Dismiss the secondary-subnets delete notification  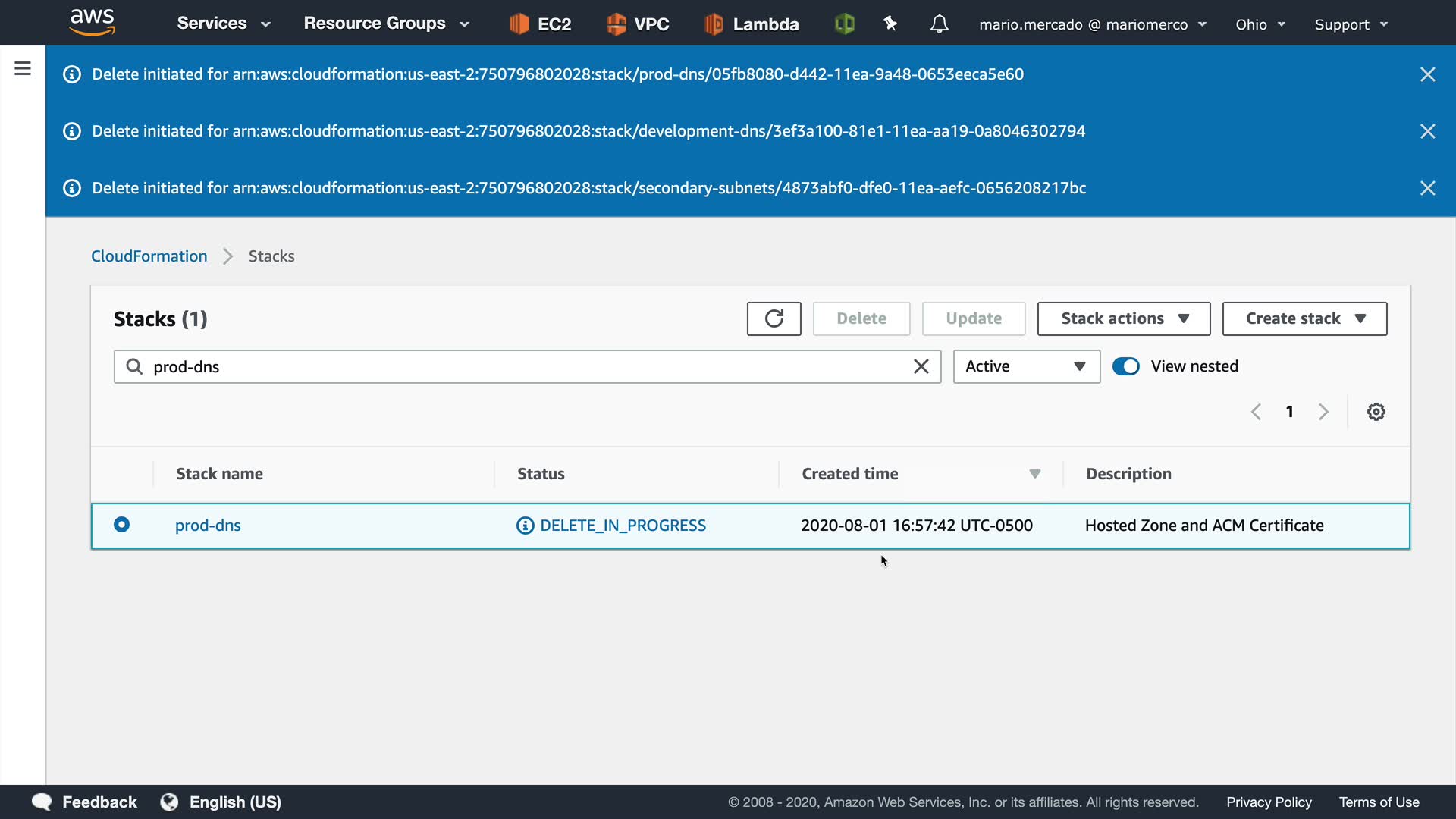[x=1427, y=188]
